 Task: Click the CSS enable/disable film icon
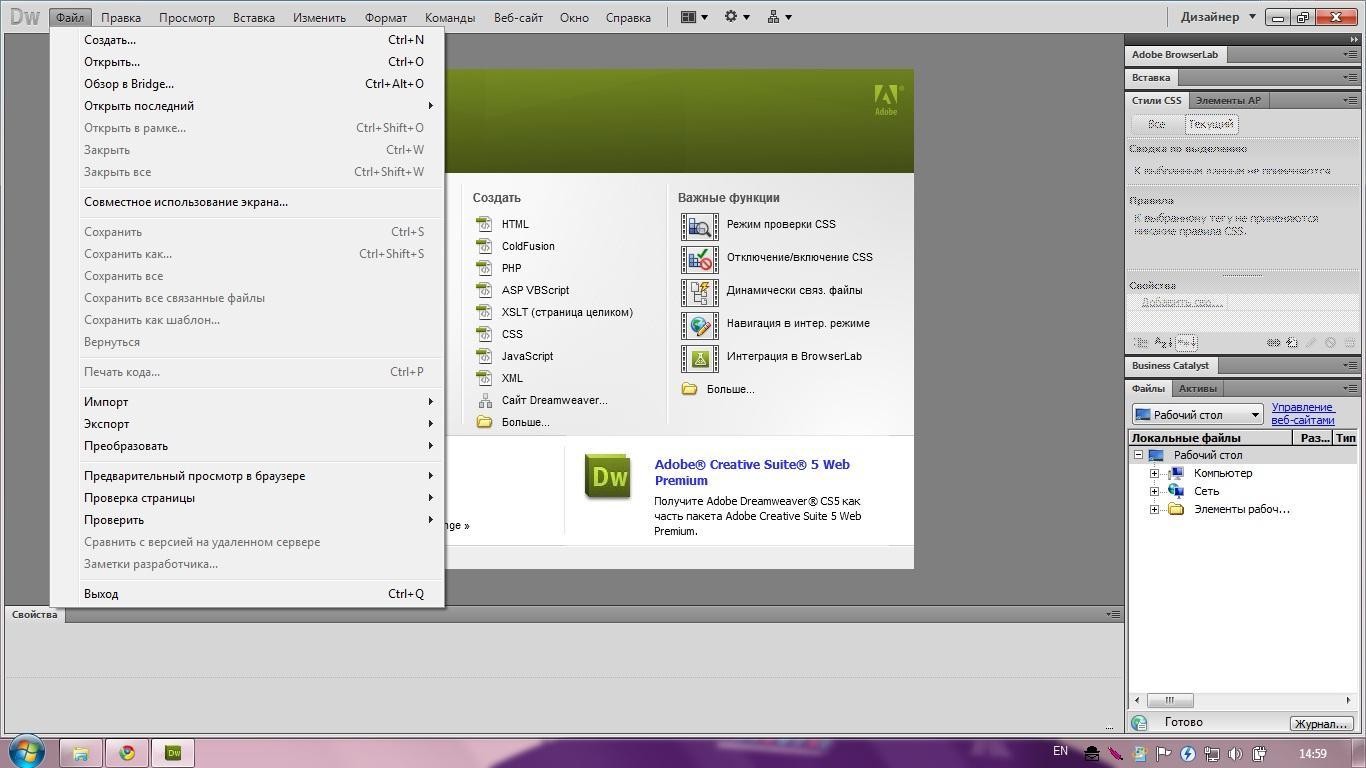[700, 259]
